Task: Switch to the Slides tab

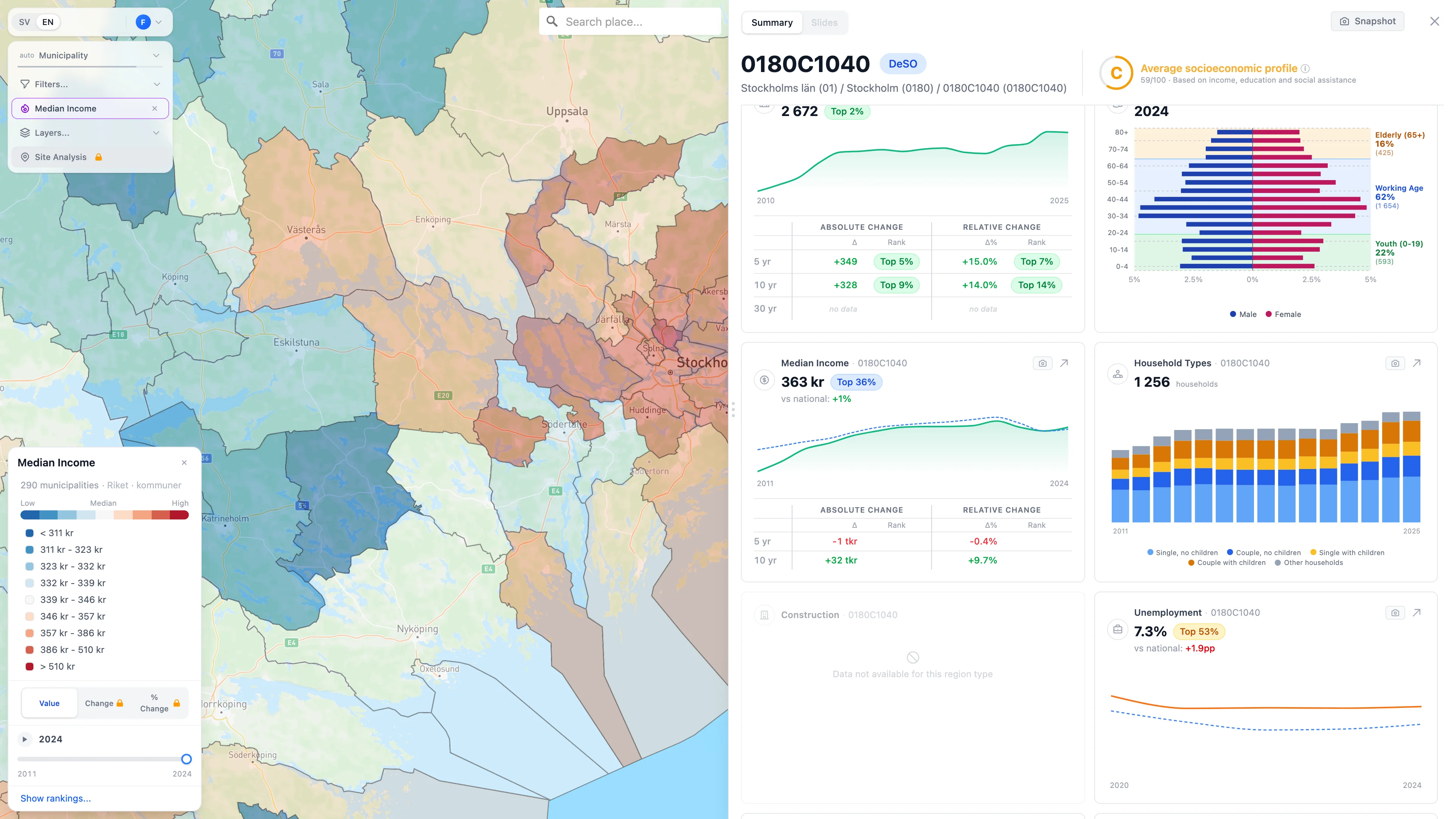Action: point(824,22)
